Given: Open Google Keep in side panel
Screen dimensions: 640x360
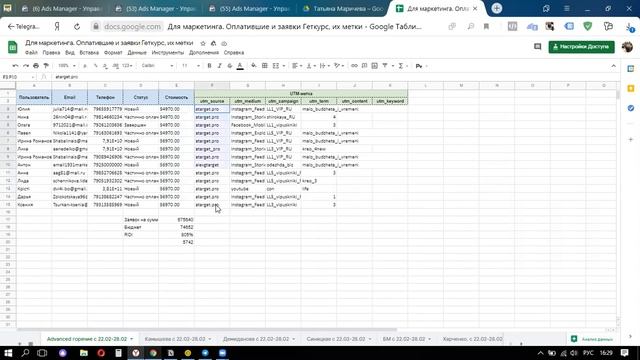Looking at the screenshot, I should pos(631,89).
